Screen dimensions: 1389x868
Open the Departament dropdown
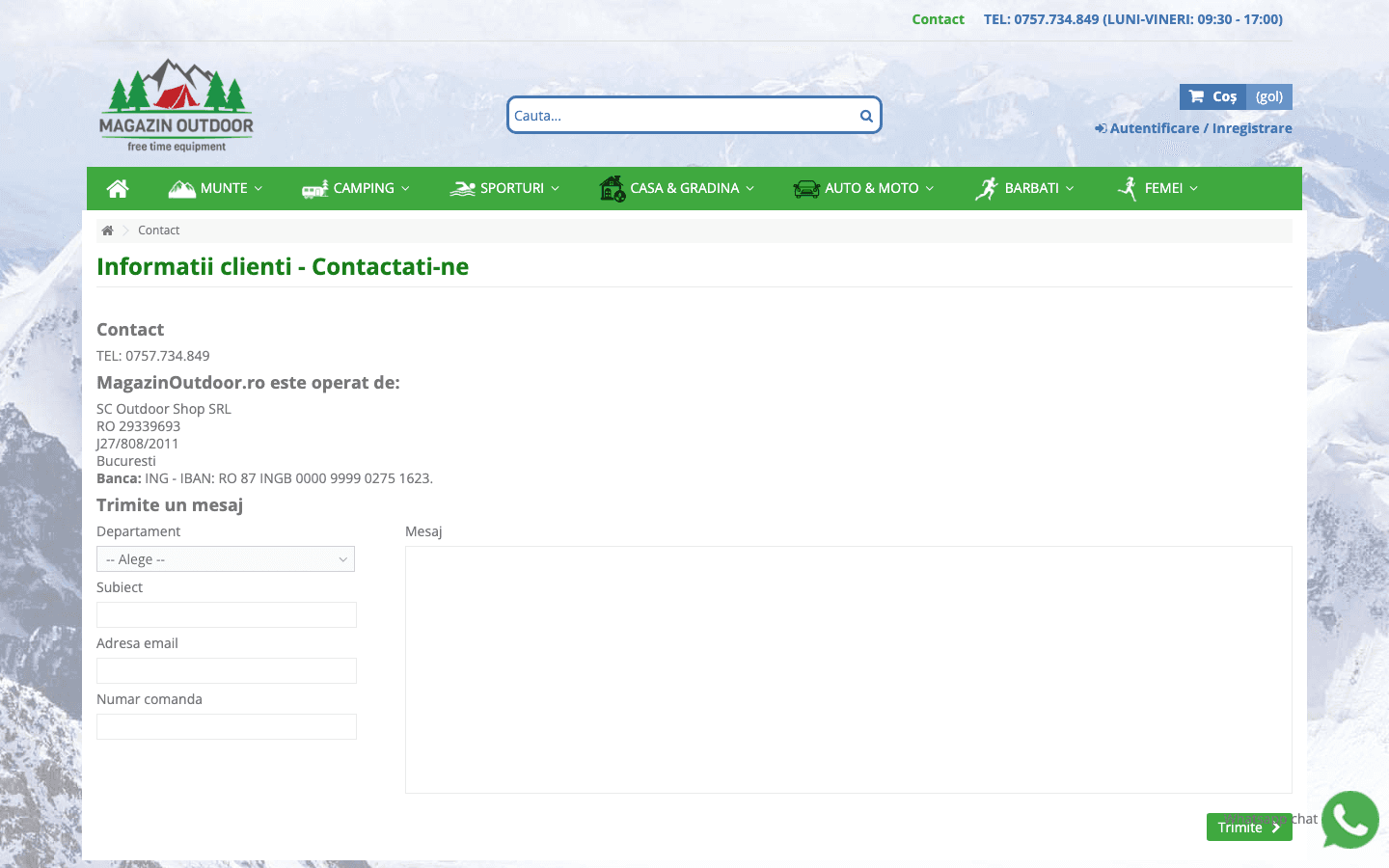(x=226, y=559)
